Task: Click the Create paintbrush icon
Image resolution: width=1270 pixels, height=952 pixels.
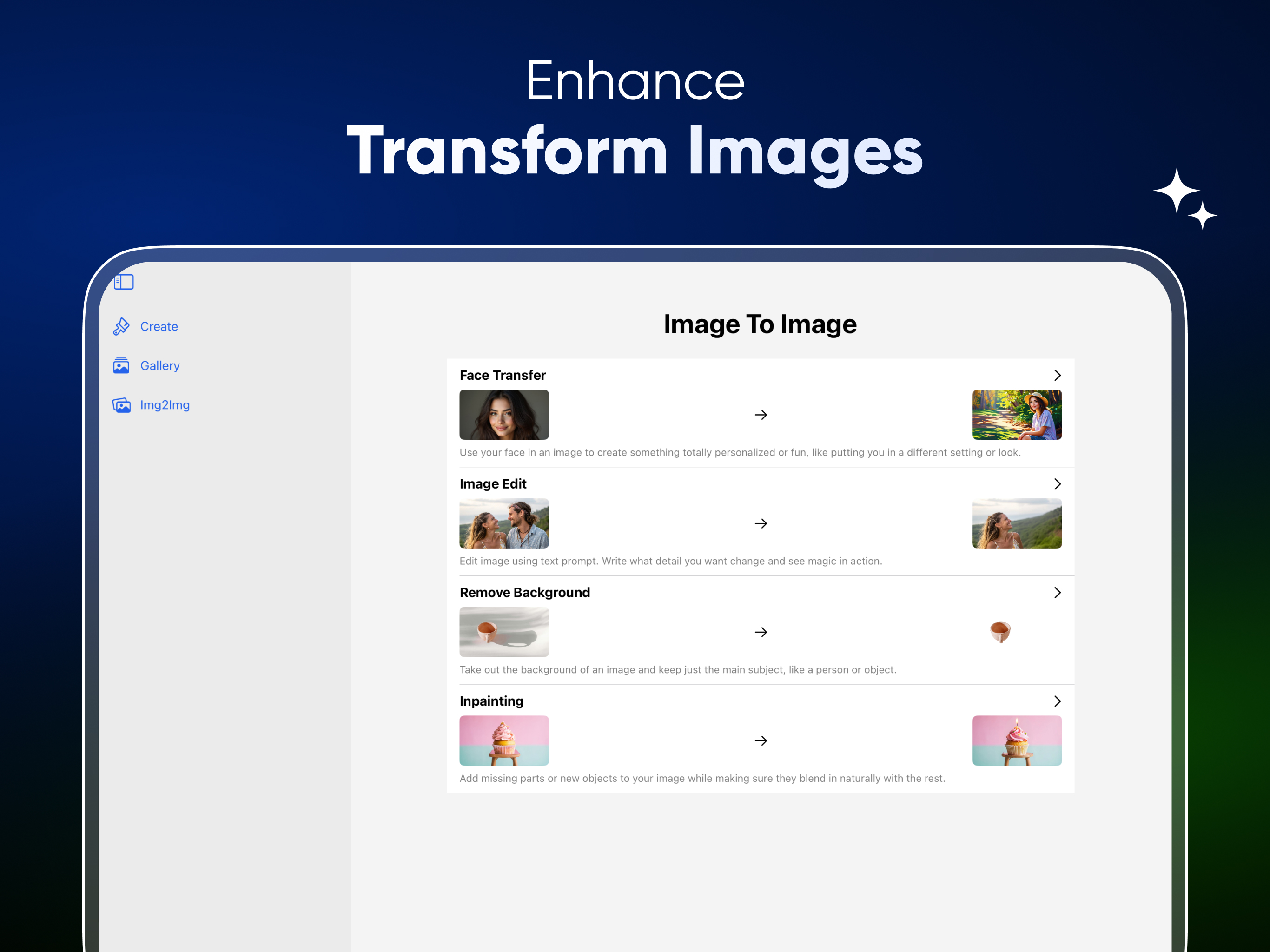Action: [x=121, y=326]
